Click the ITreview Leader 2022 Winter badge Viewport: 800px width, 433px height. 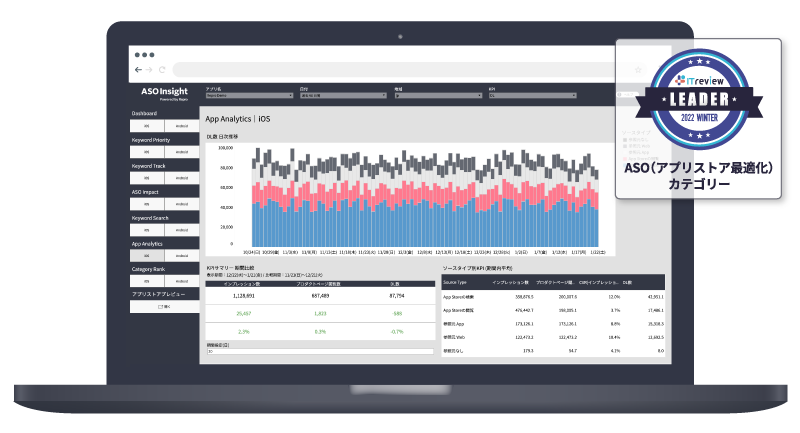[x=699, y=99]
